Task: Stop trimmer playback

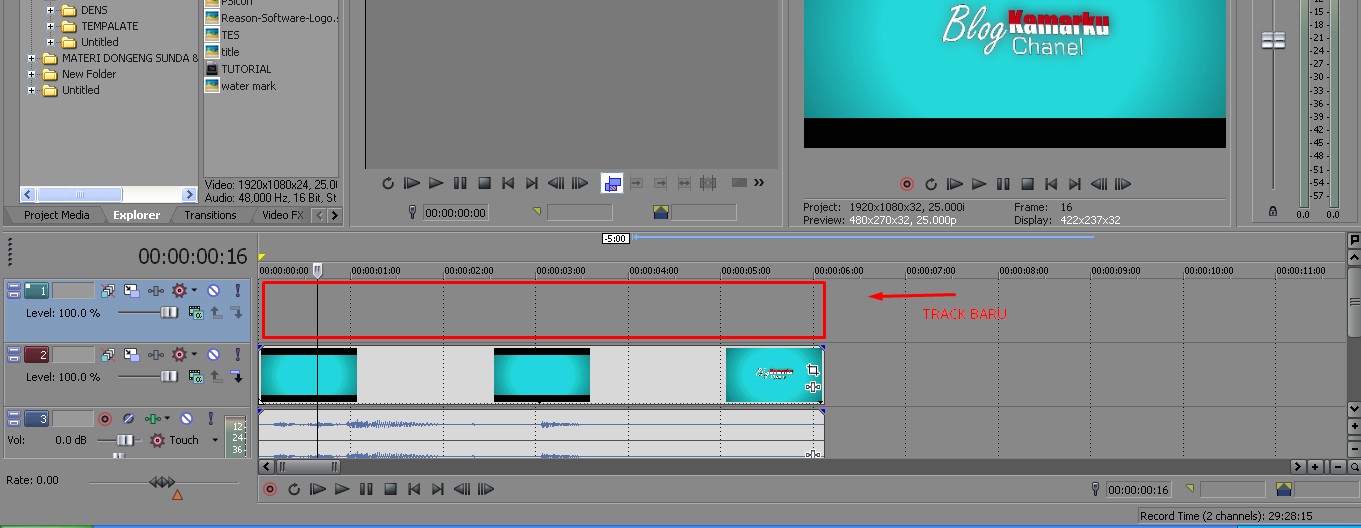Action: 484,183
